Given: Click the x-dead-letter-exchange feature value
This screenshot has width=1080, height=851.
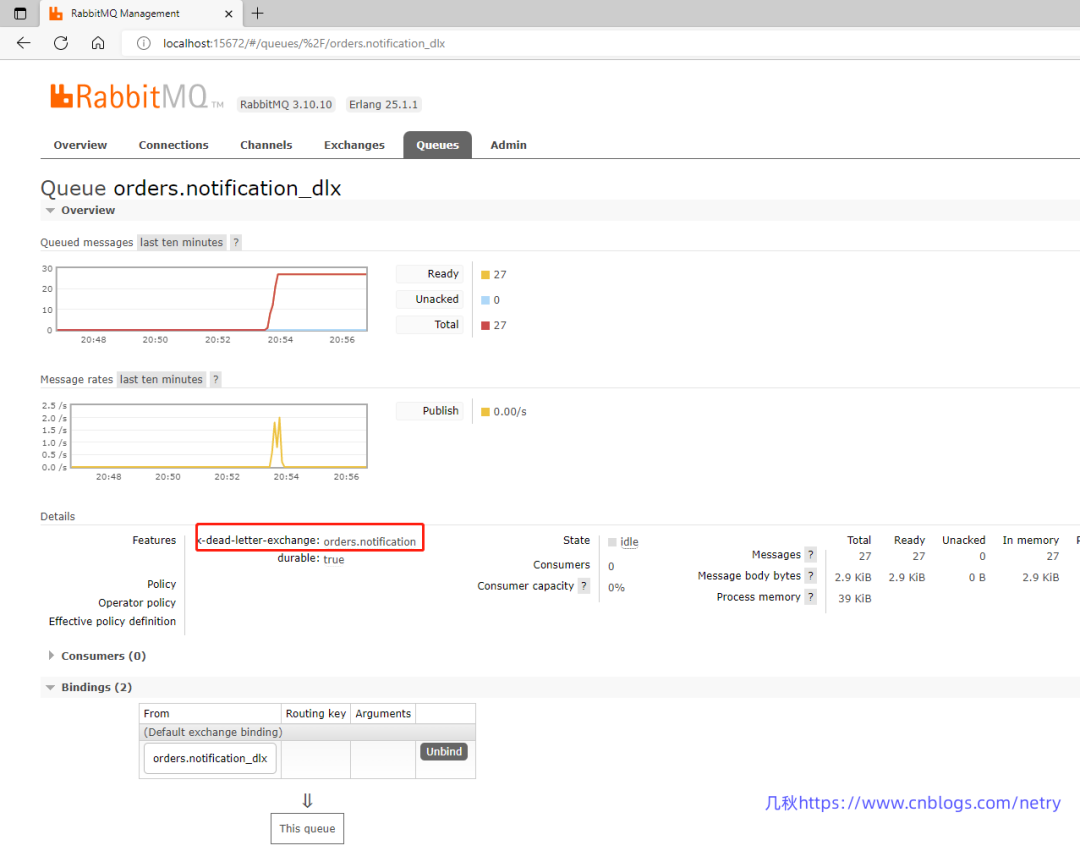Looking at the screenshot, I should pyautogui.click(x=370, y=542).
